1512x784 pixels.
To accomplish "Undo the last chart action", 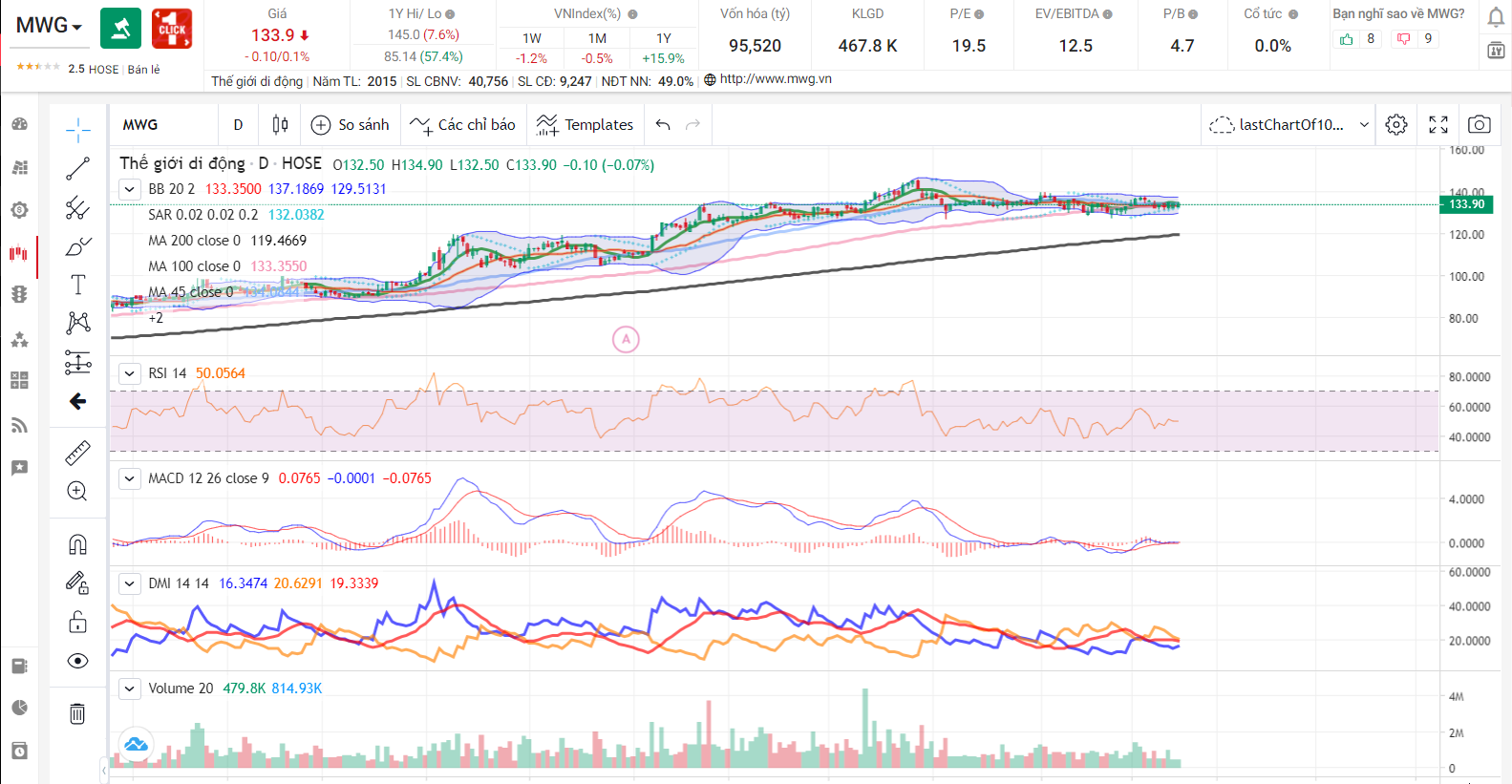I will (664, 125).
